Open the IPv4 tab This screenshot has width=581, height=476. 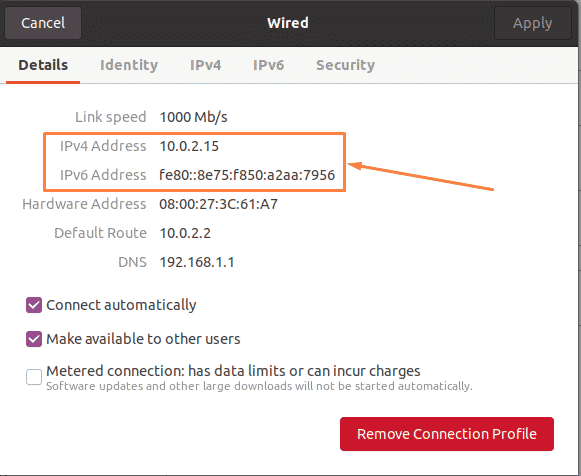point(206,65)
